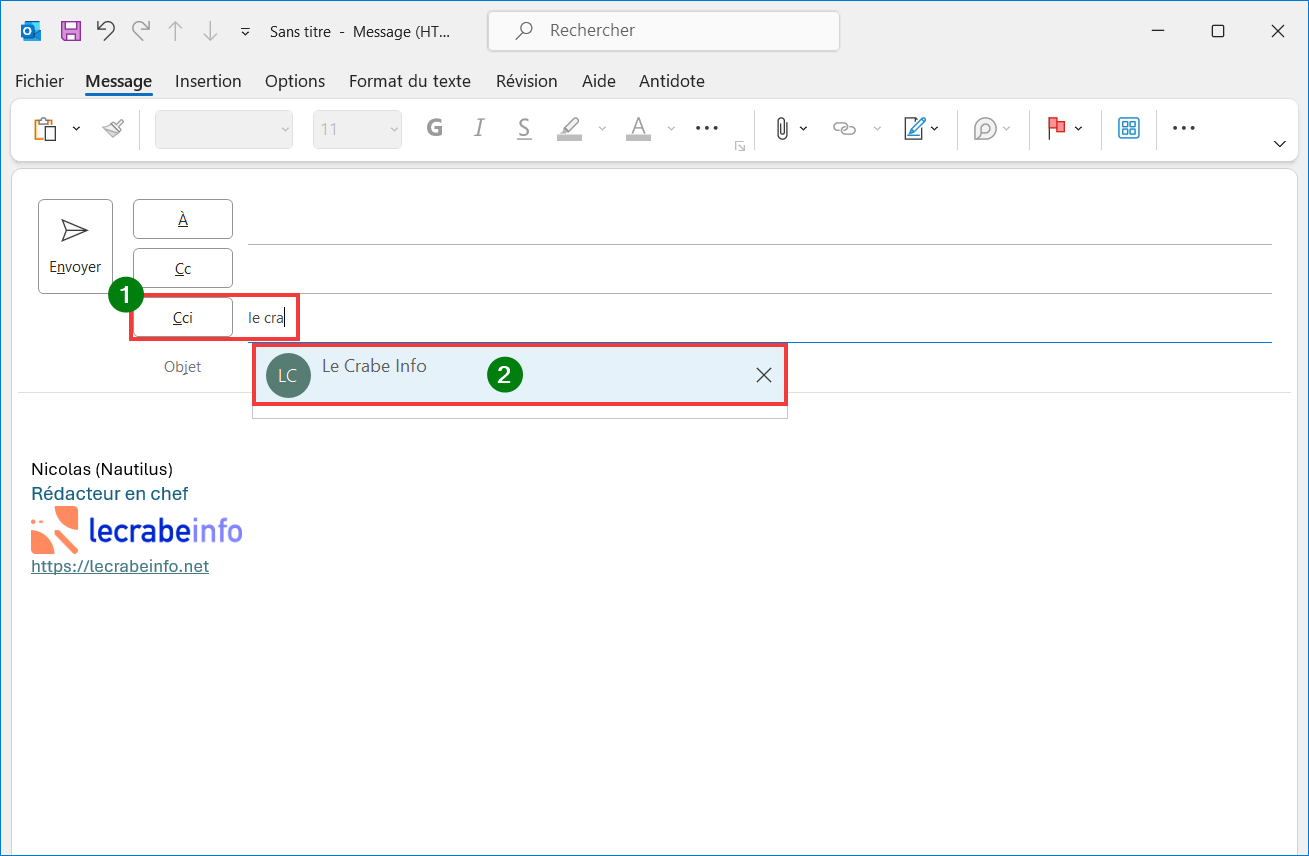The width and height of the screenshot is (1309, 856).
Task: Toggle underline formatting (S)
Action: click(524, 128)
